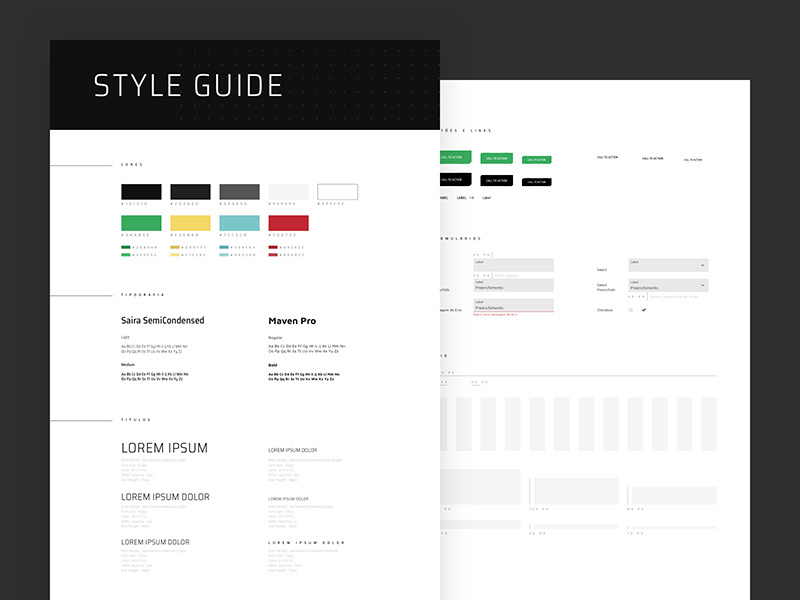Viewport: 800px width, 600px height.
Task: Pick the small light teal variant swatch
Action: (x=224, y=255)
